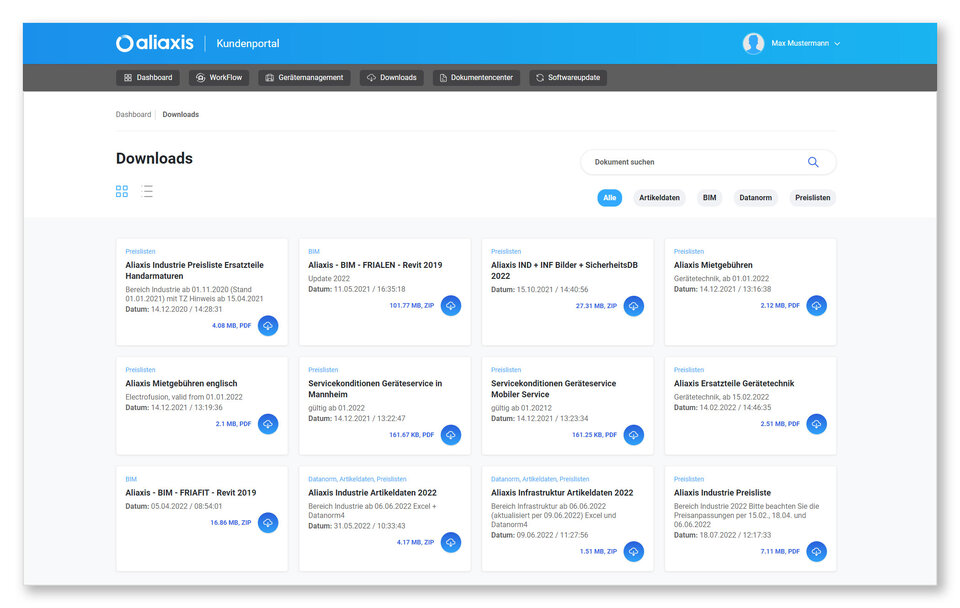Download the Aliaxis BIM FRIALEN Revit 2019 file
This screenshot has height=608, width=960.
(x=451, y=305)
